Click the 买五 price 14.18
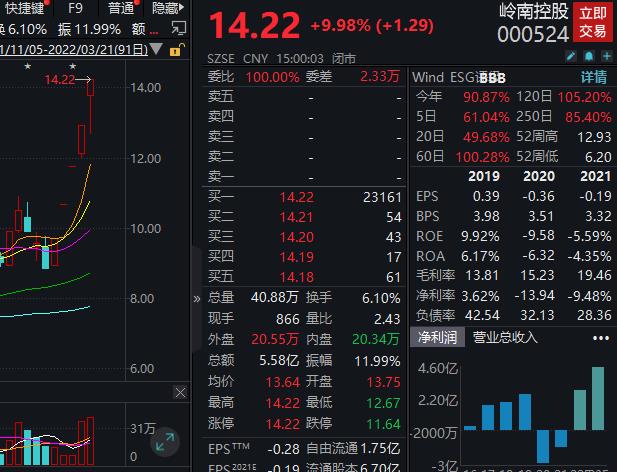Image resolution: width=617 pixels, height=472 pixels. coord(296,277)
